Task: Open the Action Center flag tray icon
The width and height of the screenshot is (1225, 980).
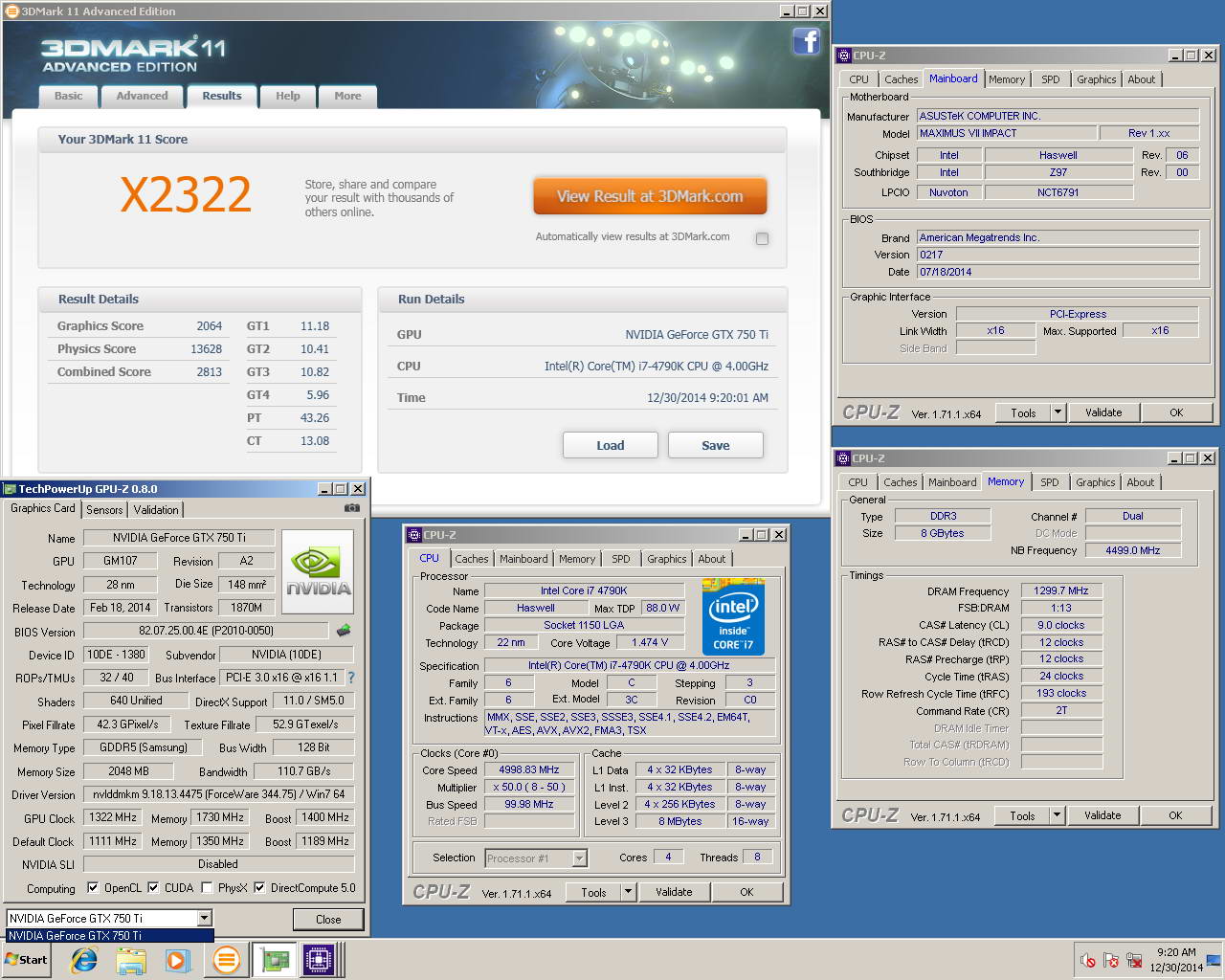Action: tap(1111, 960)
